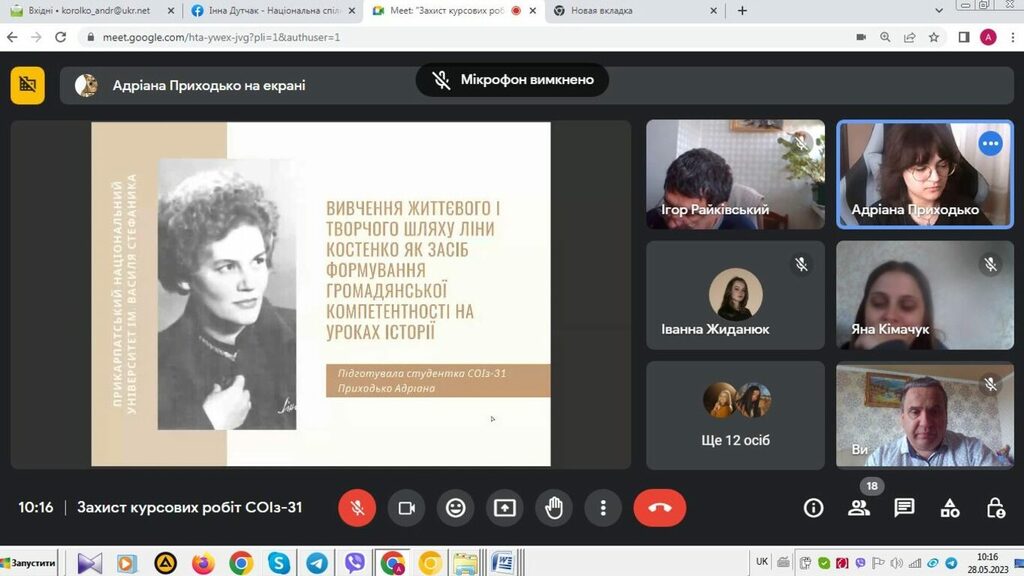Open the chat messages panel
Screen dimensions: 1024x576
click(x=904, y=508)
